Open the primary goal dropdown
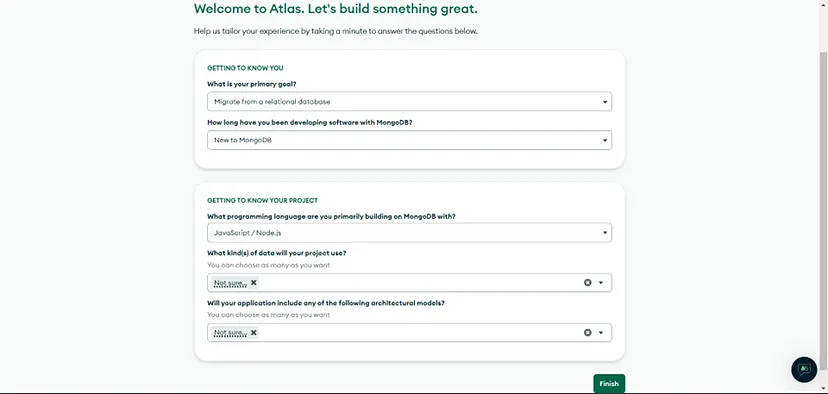This screenshot has width=828, height=394. coord(409,101)
